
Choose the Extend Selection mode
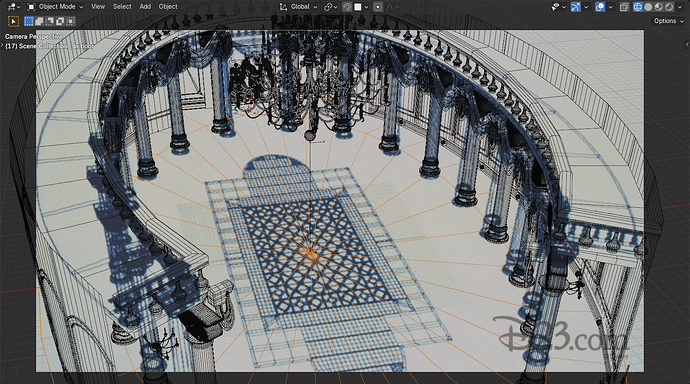[39, 21]
